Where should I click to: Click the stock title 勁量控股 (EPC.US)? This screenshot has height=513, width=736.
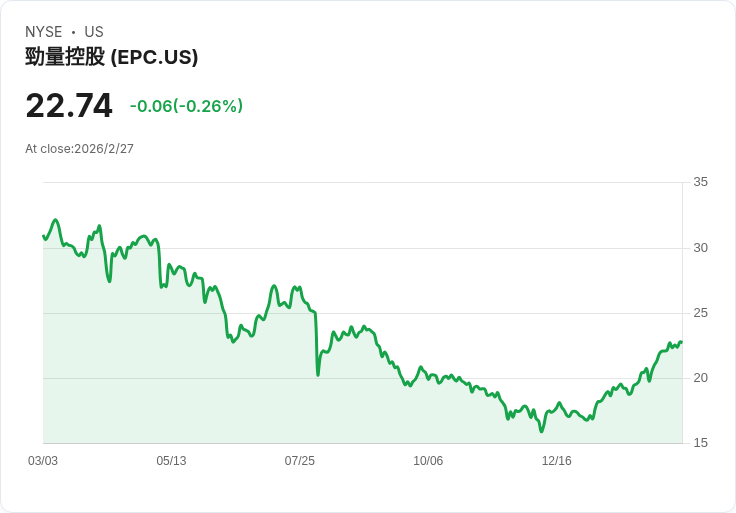click(x=111, y=57)
